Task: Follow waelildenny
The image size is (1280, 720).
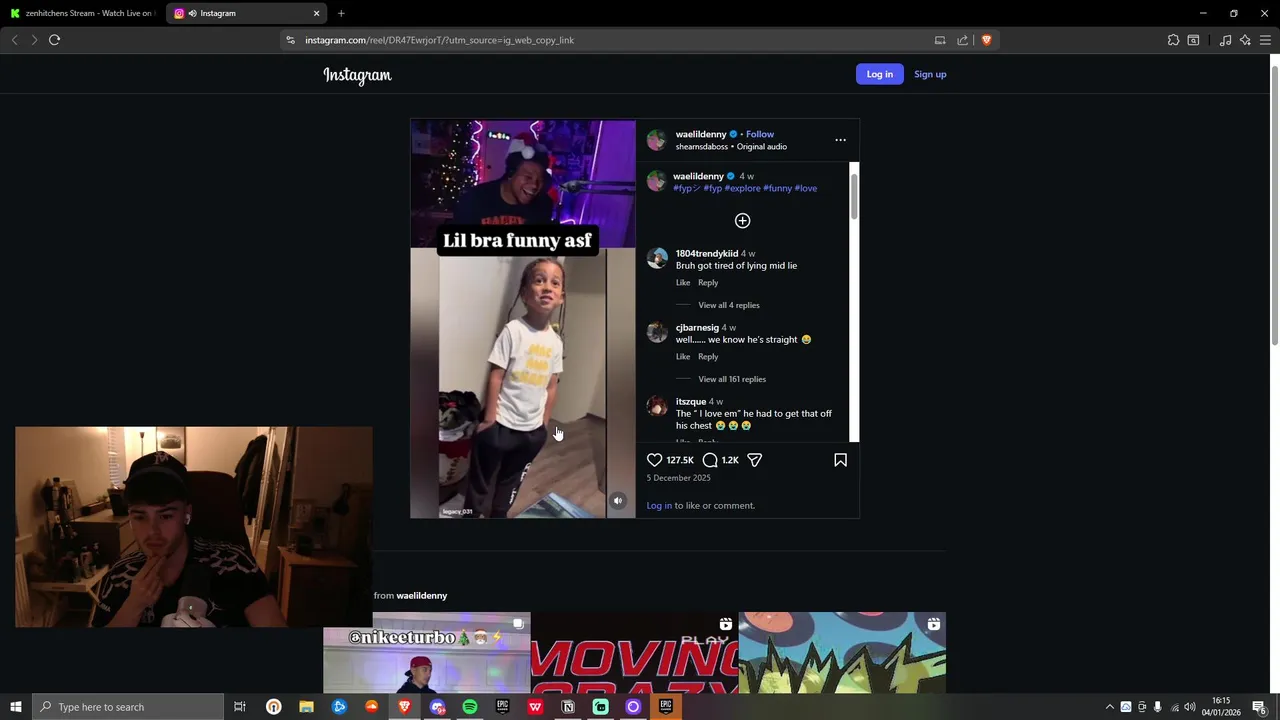Action: click(760, 134)
